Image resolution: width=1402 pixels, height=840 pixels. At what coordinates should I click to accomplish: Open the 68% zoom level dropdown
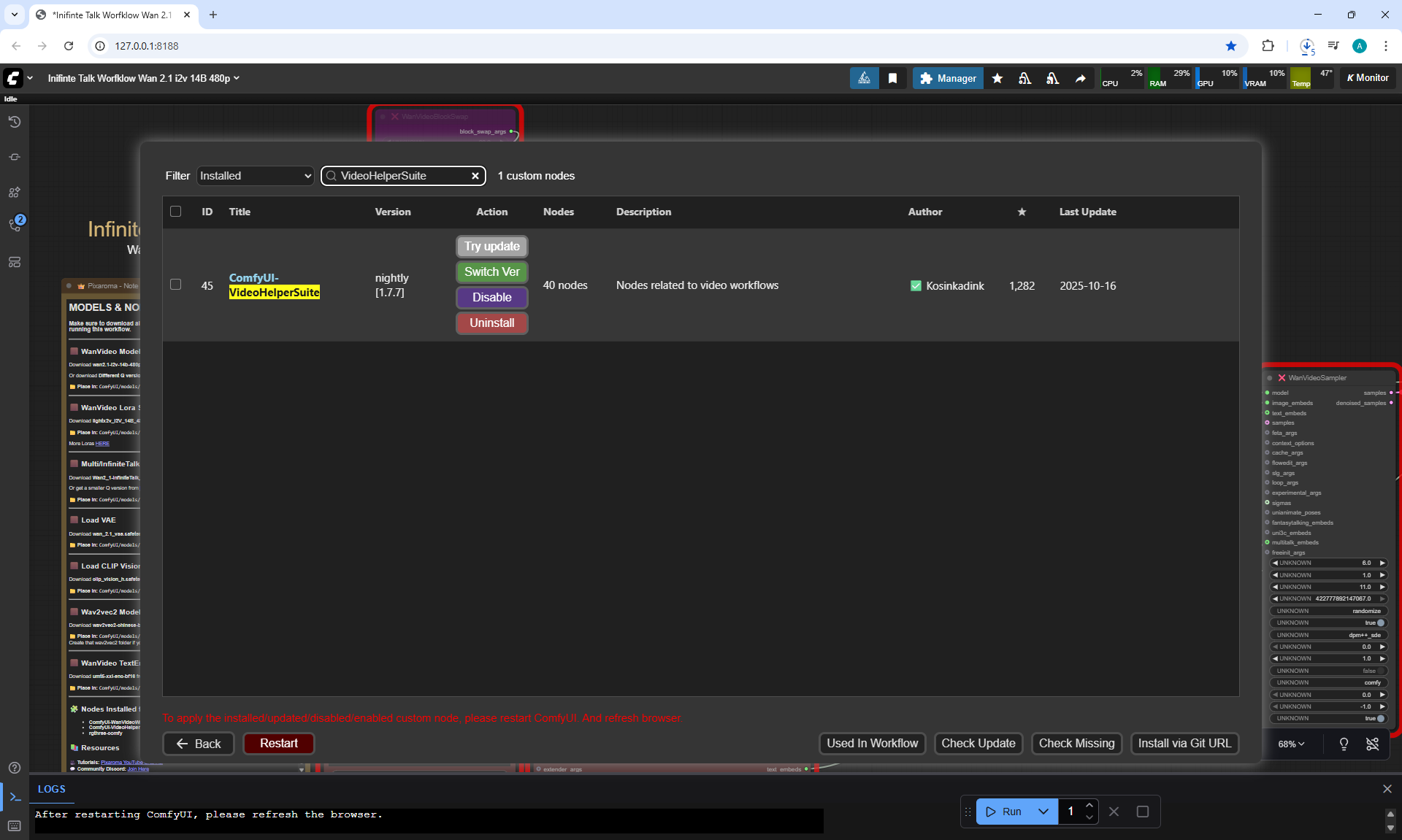pos(1290,744)
